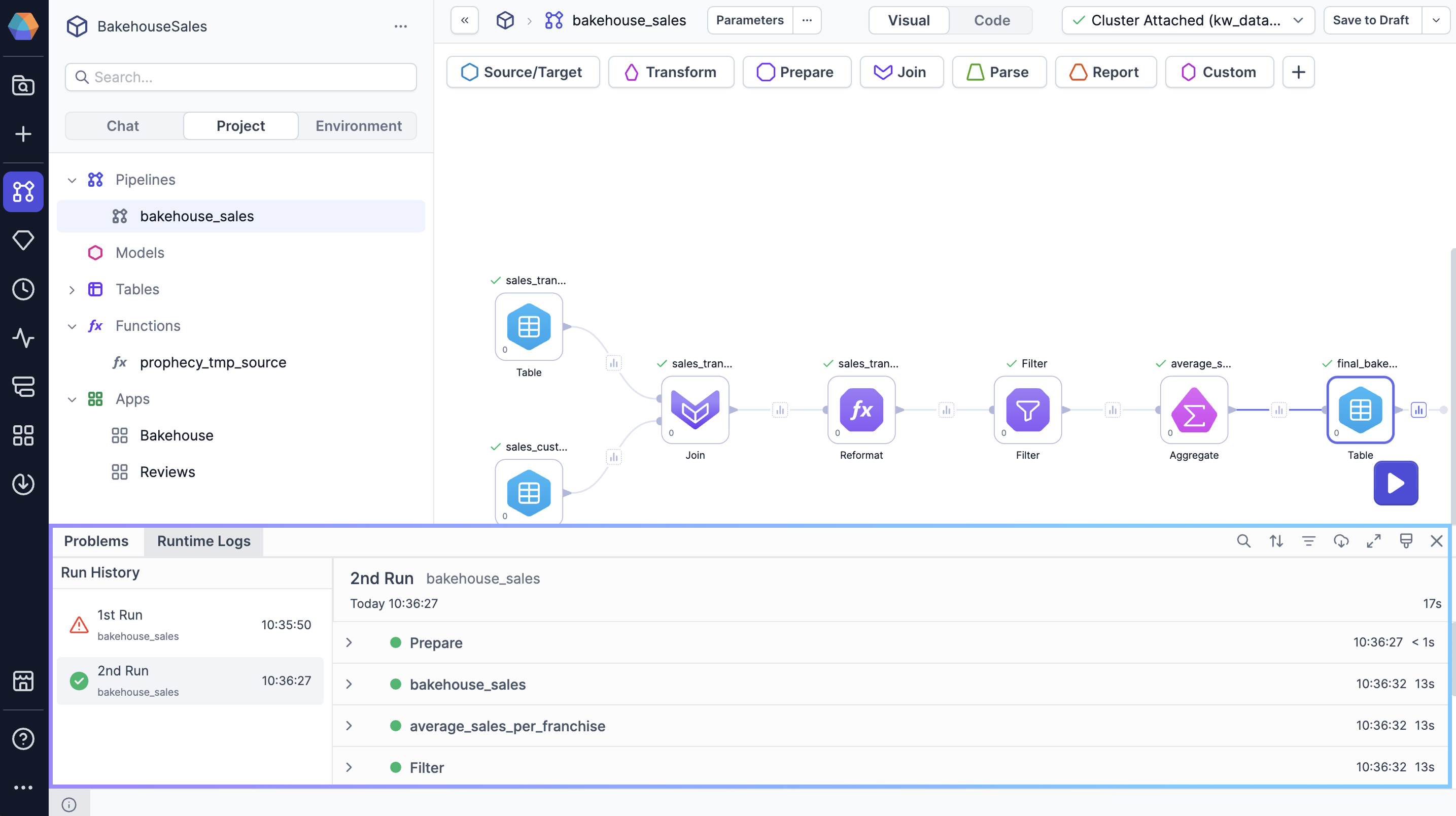The width and height of the screenshot is (1456, 816).
Task: Collapse the Functions tree section
Action: [72, 326]
